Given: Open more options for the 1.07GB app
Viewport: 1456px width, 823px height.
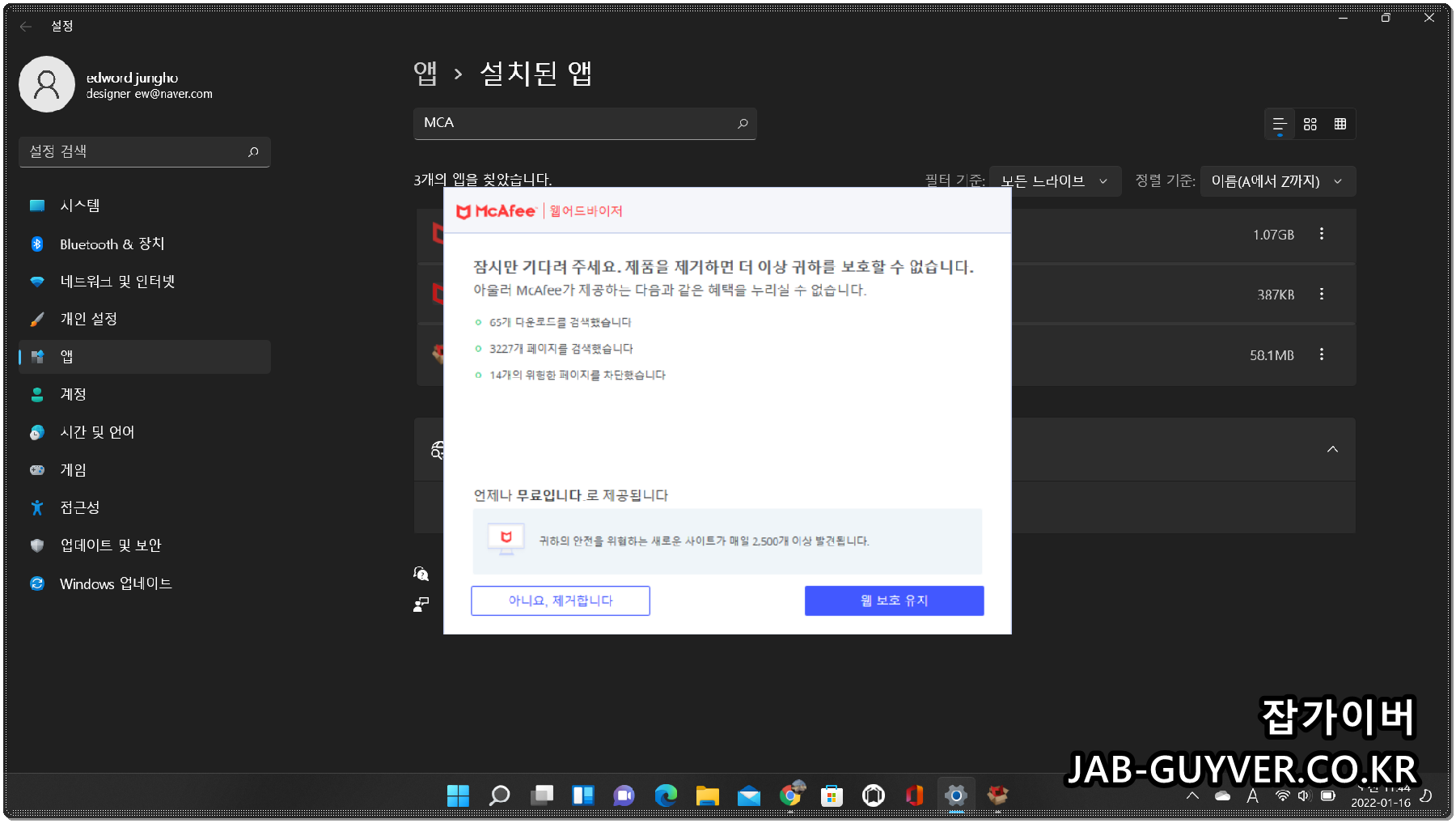Looking at the screenshot, I should [x=1322, y=234].
